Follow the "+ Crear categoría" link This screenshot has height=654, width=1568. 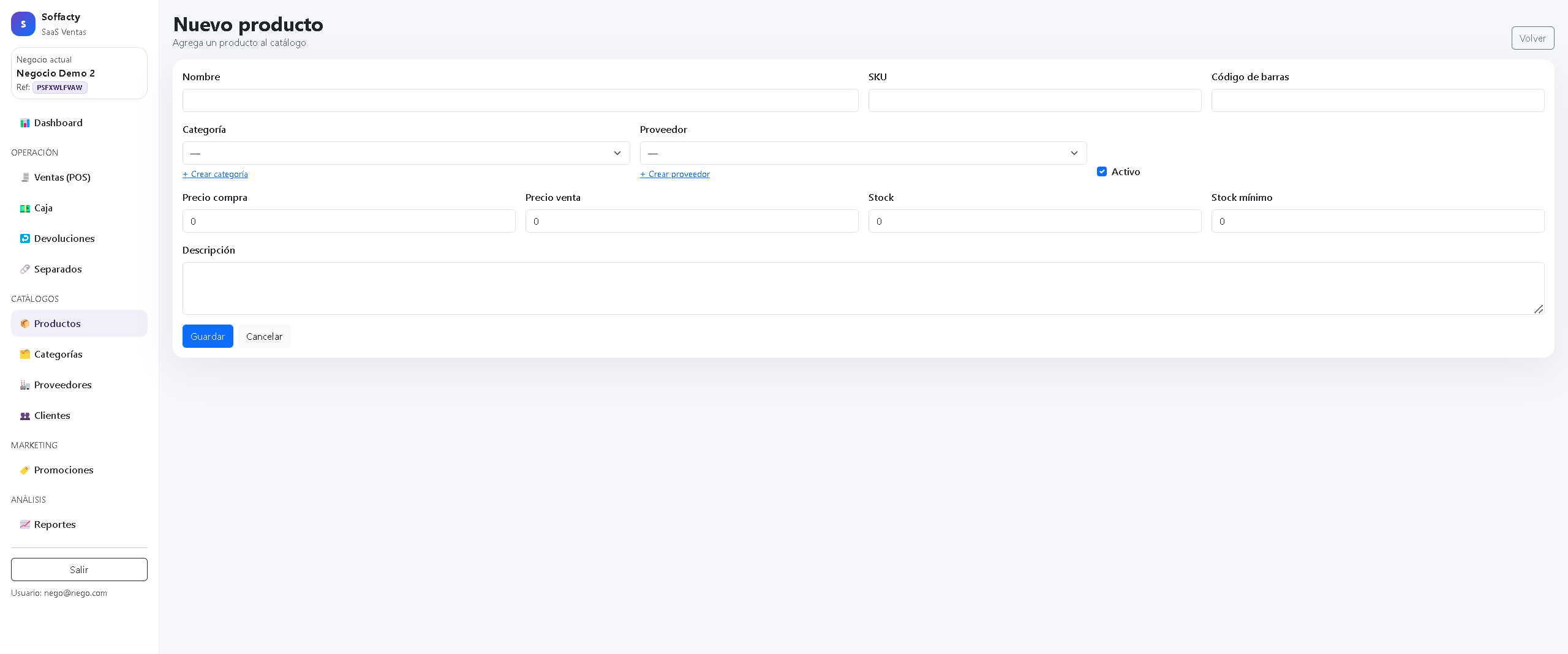click(215, 175)
